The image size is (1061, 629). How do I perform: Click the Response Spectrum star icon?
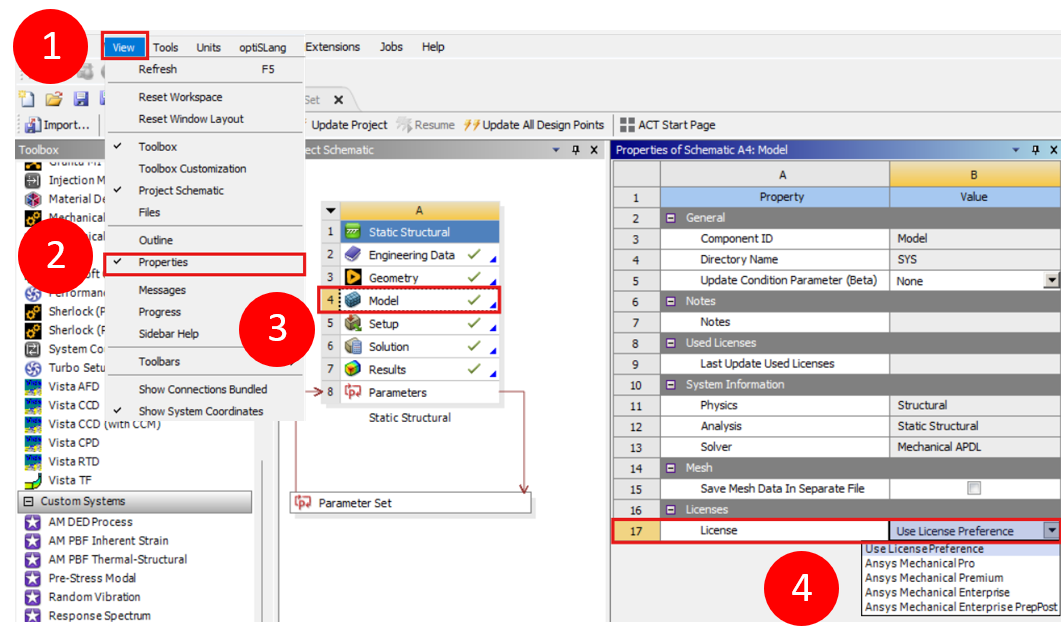point(32,615)
